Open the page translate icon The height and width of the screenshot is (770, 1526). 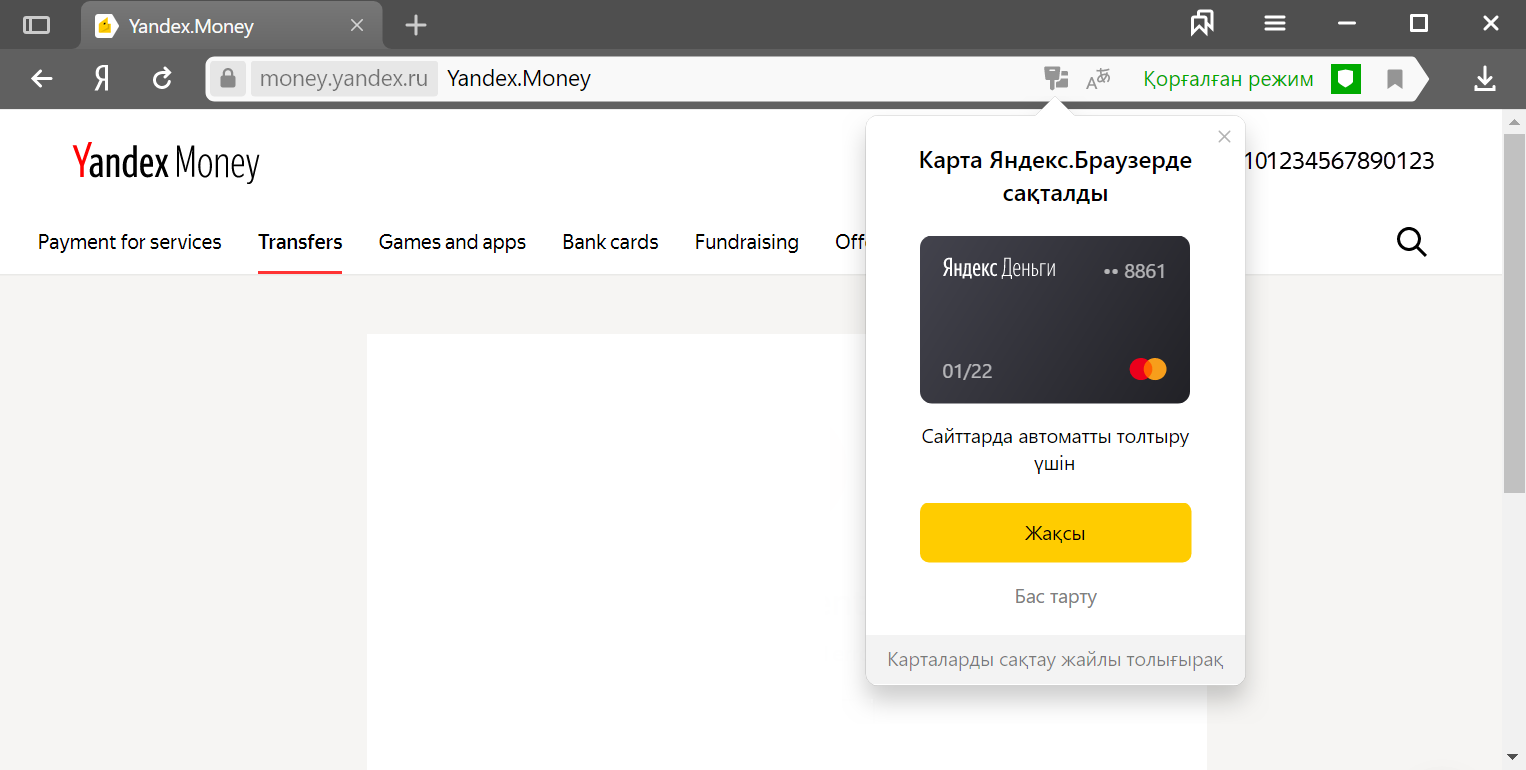tap(1099, 78)
